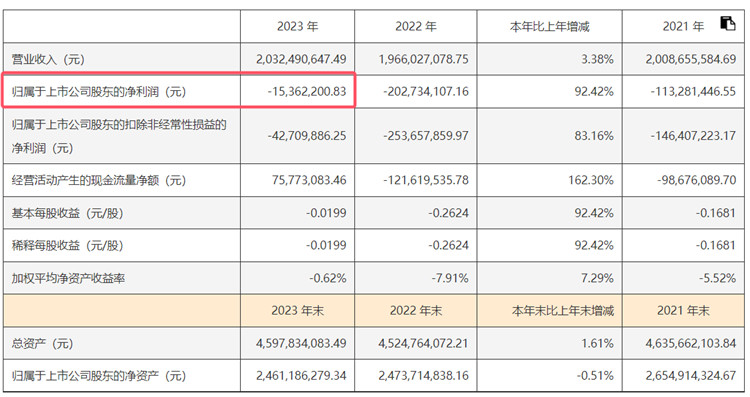Select the 2023 revenue 2,032,490,647.49

pos(301,59)
